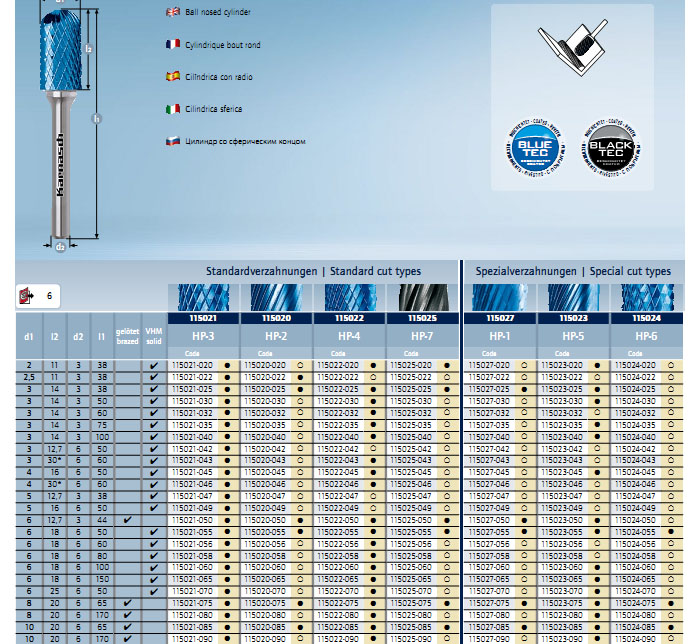The image size is (700, 644).
Task: Click the black cut pattern thumbnail above 115025
Action: tap(422, 297)
